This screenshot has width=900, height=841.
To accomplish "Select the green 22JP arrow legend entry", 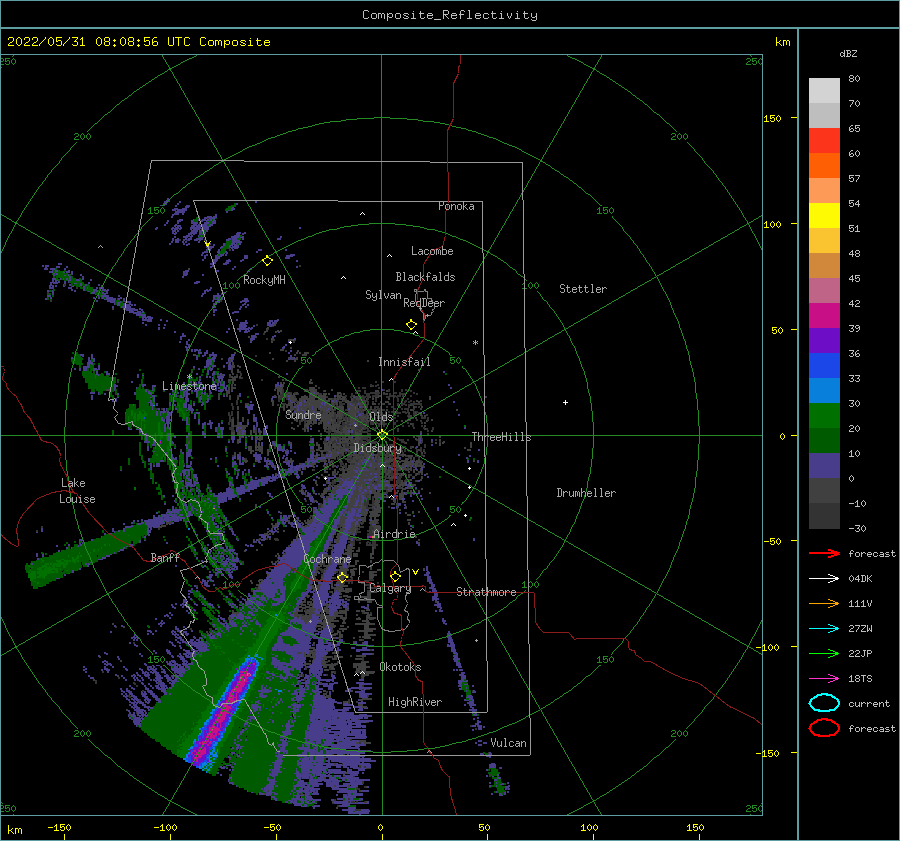I will tap(824, 653).
